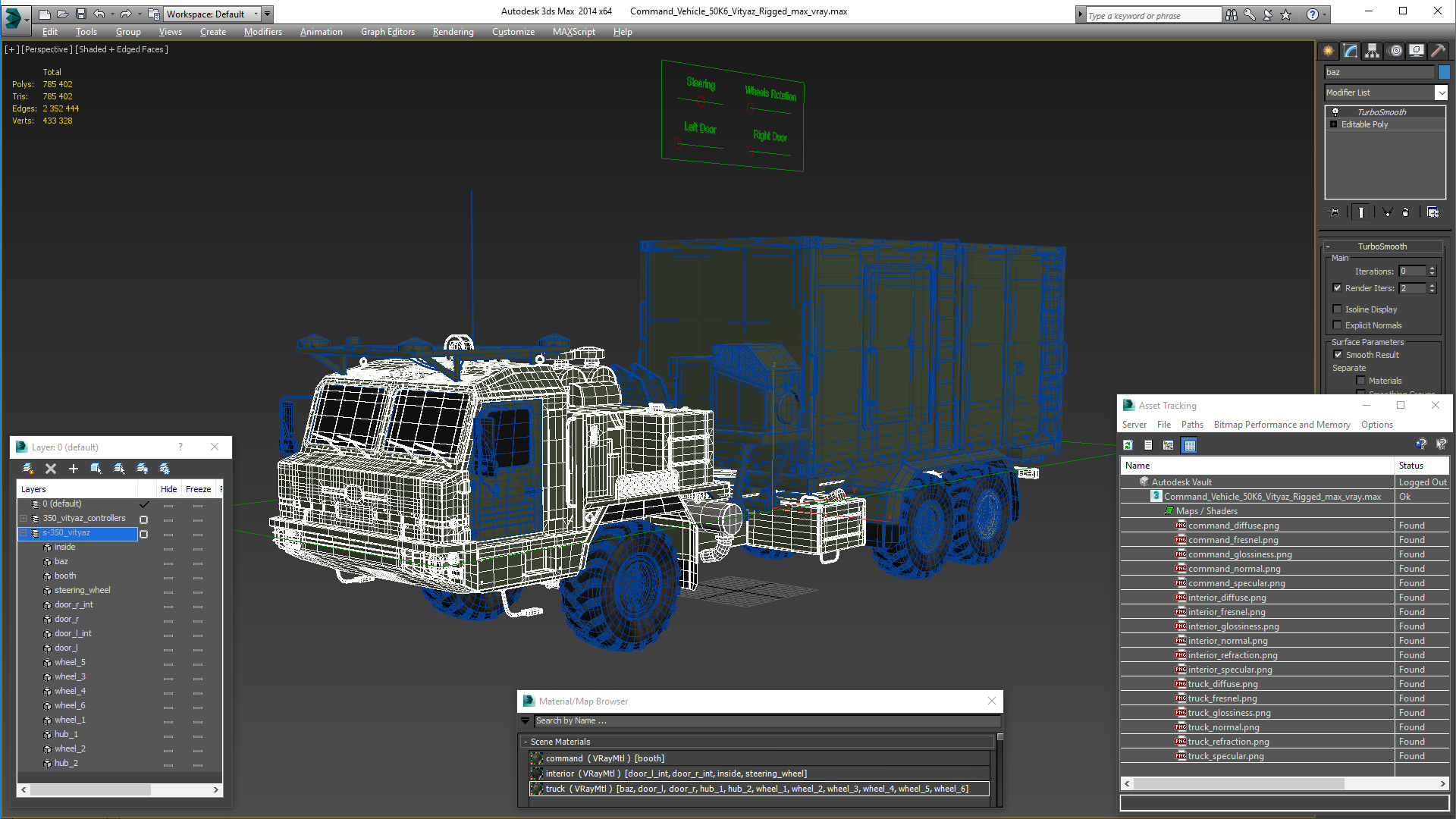Image resolution: width=1456 pixels, height=819 pixels.
Task: Switch to the Hierarchy command panel tab
Action: pos(1373,51)
